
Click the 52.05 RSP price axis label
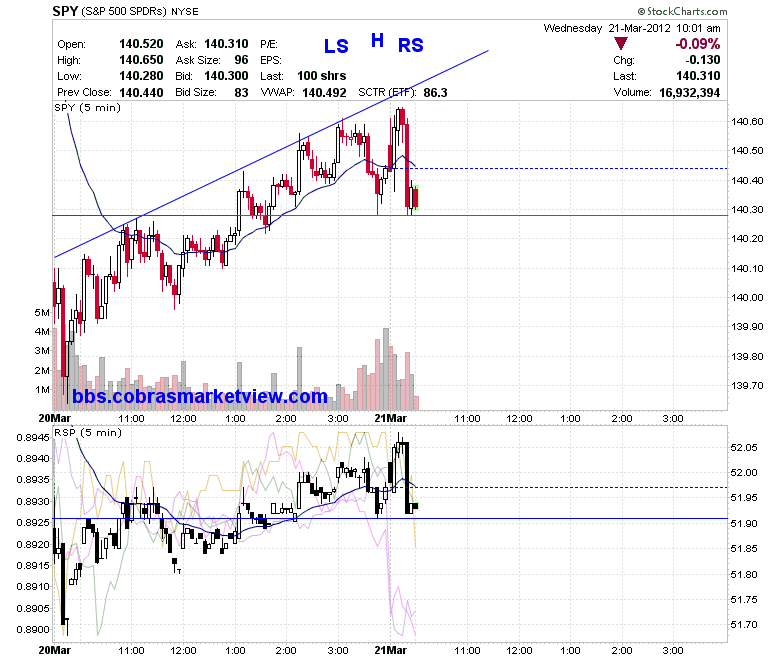[744, 448]
